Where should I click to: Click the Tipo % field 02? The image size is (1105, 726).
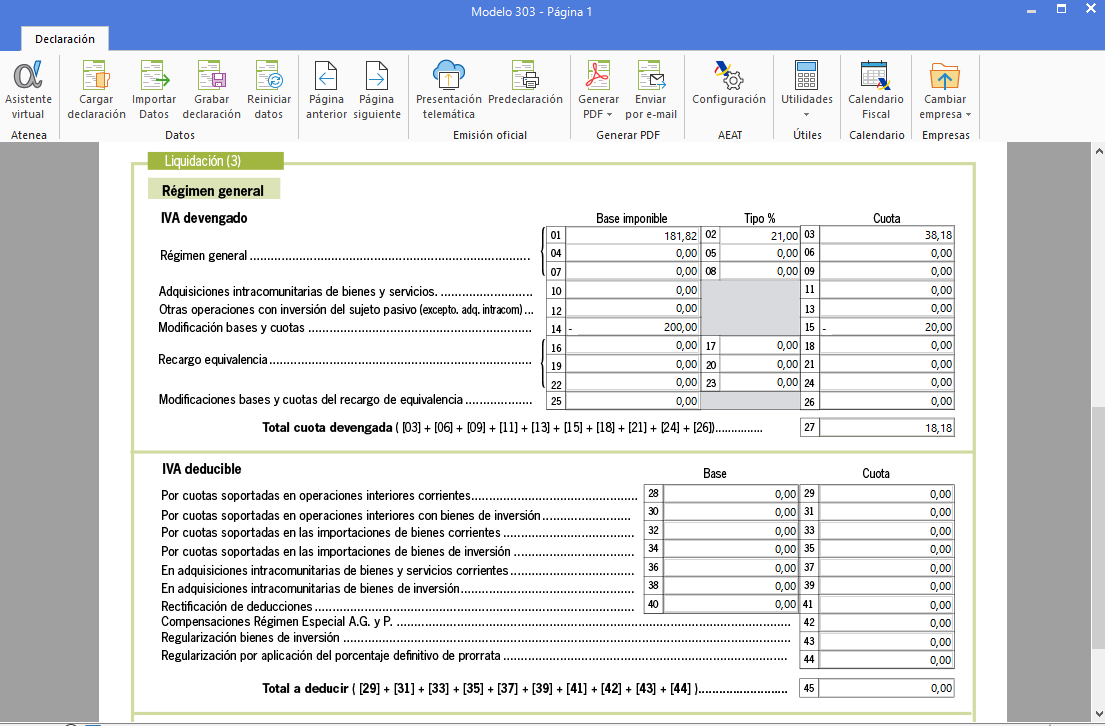tap(760, 235)
